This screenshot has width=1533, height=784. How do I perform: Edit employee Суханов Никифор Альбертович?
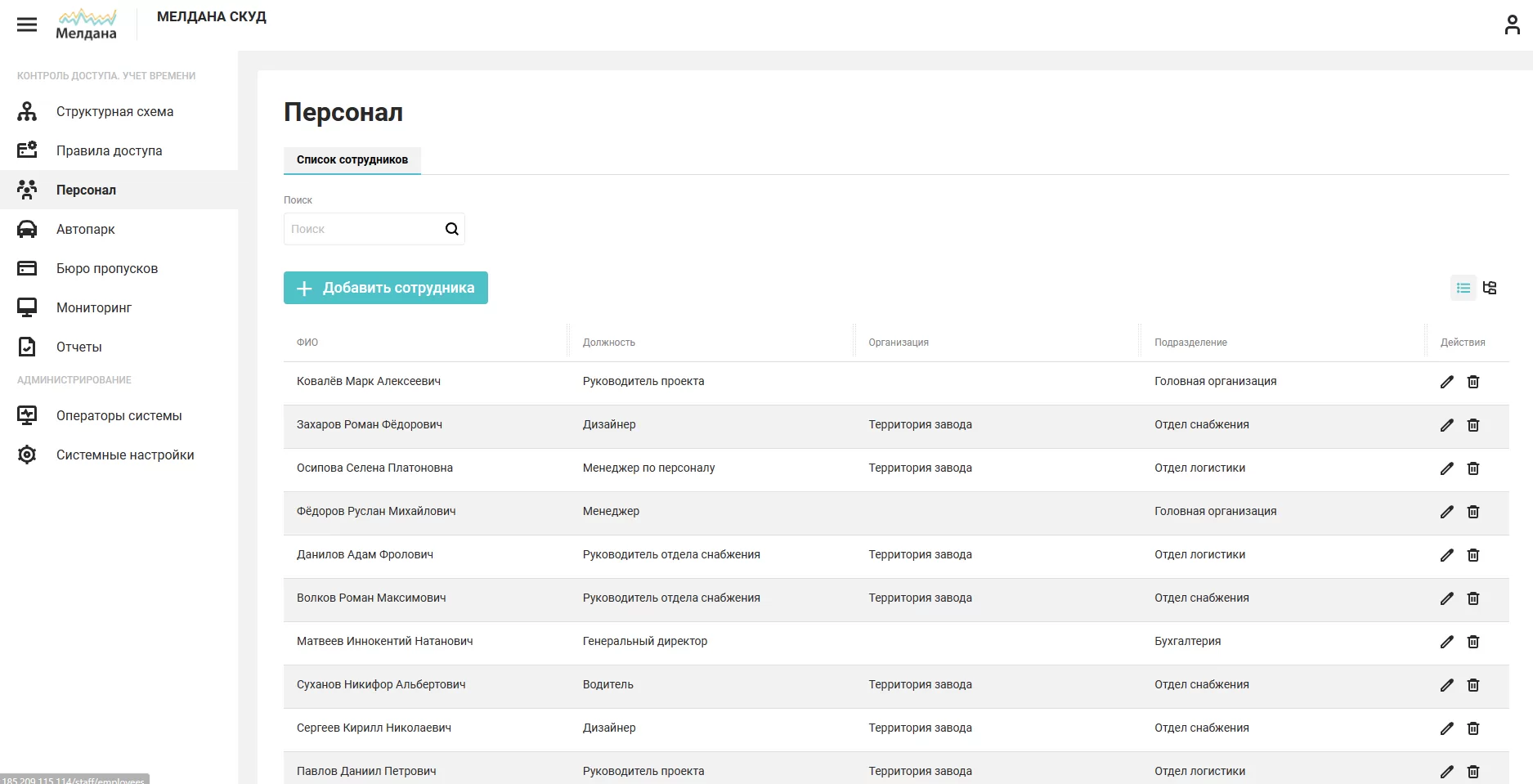(1446, 685)
